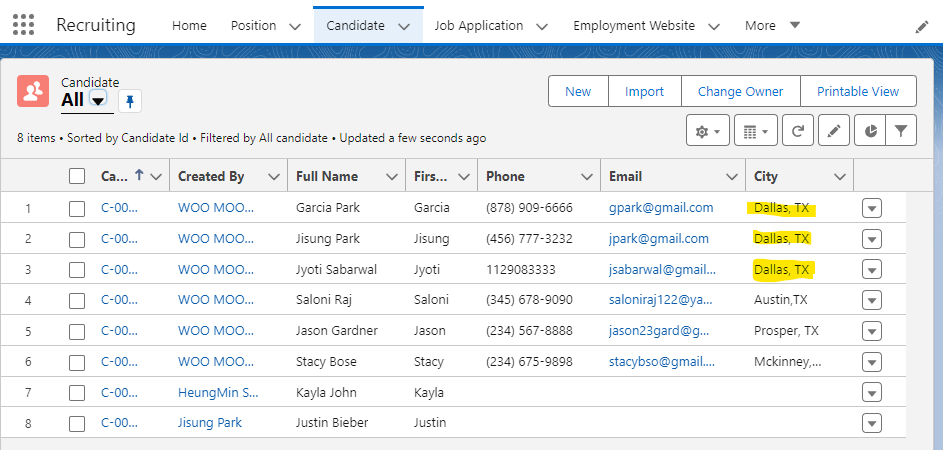Open row actions menu for Jisung Park
Viewport: 943px width, 450px height.
(871, 239)
